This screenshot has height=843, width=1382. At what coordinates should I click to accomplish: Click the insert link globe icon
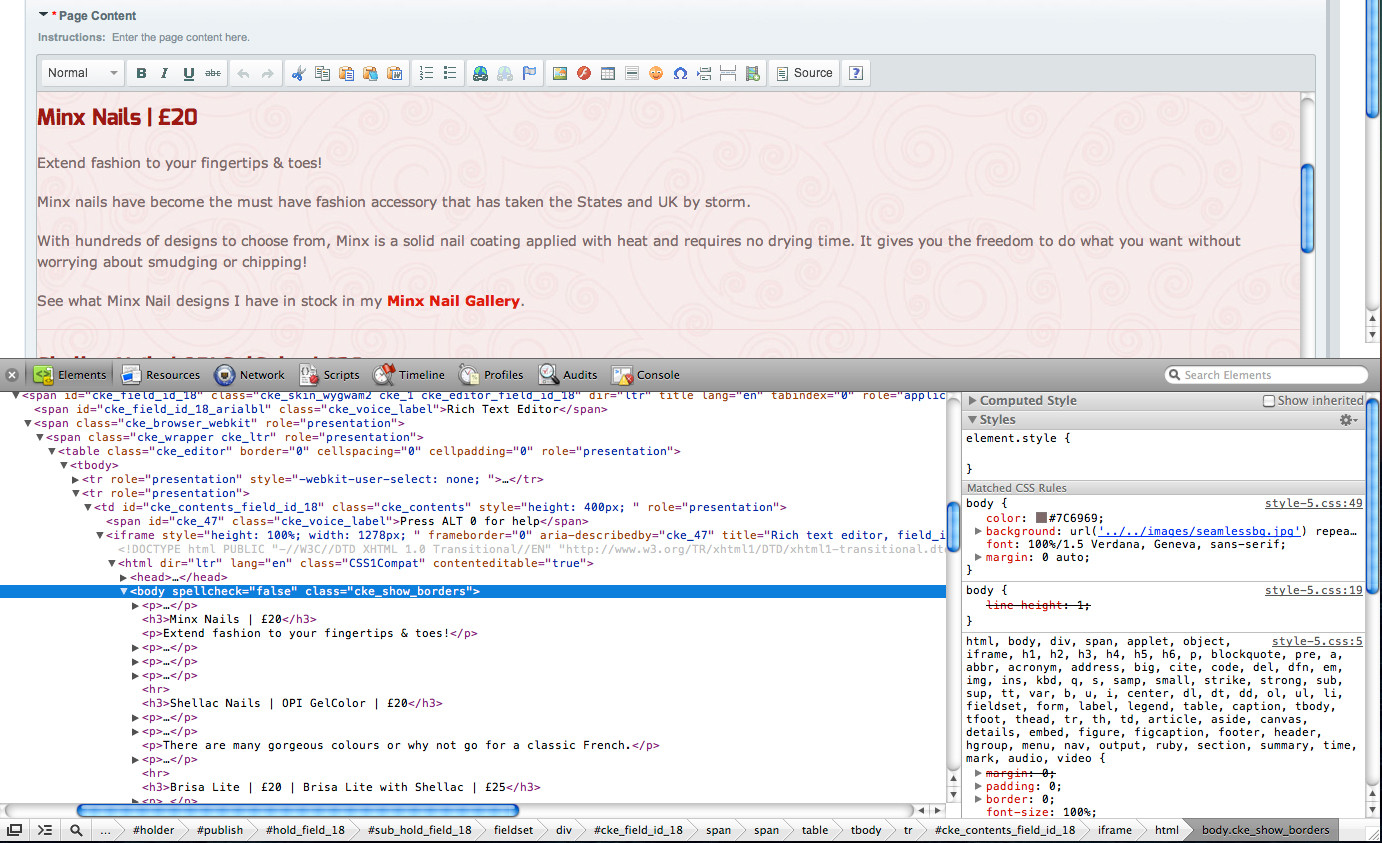tap(481, 73)
